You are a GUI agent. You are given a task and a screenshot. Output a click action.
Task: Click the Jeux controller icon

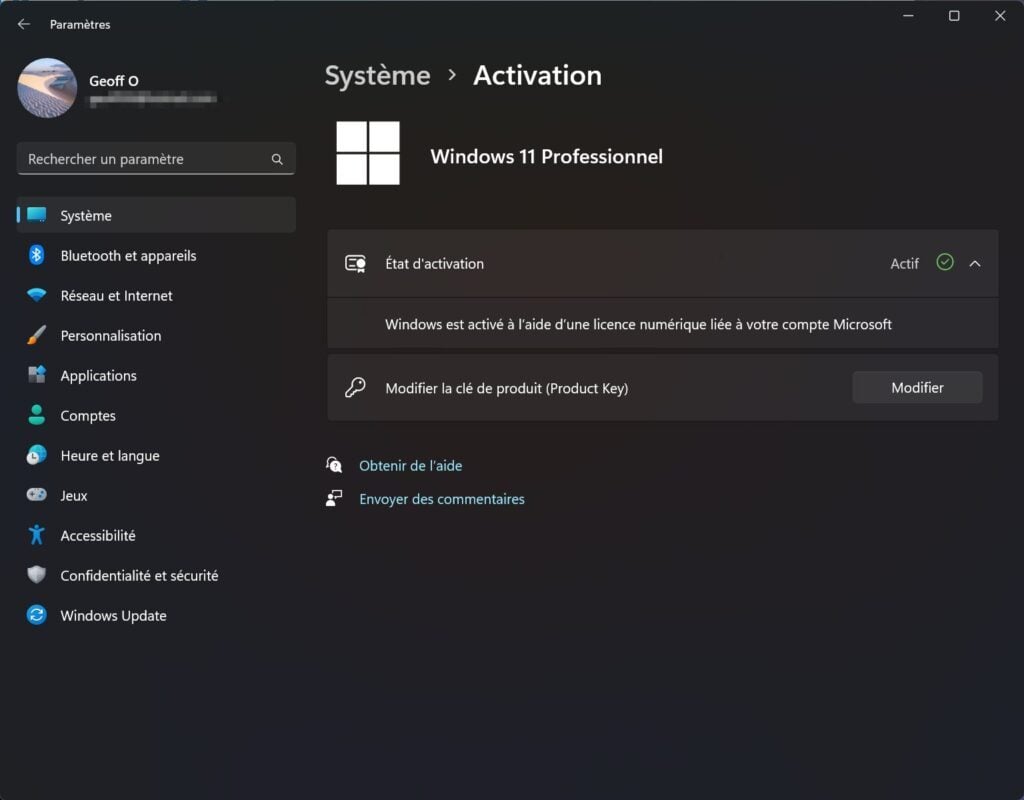[37, 494]
